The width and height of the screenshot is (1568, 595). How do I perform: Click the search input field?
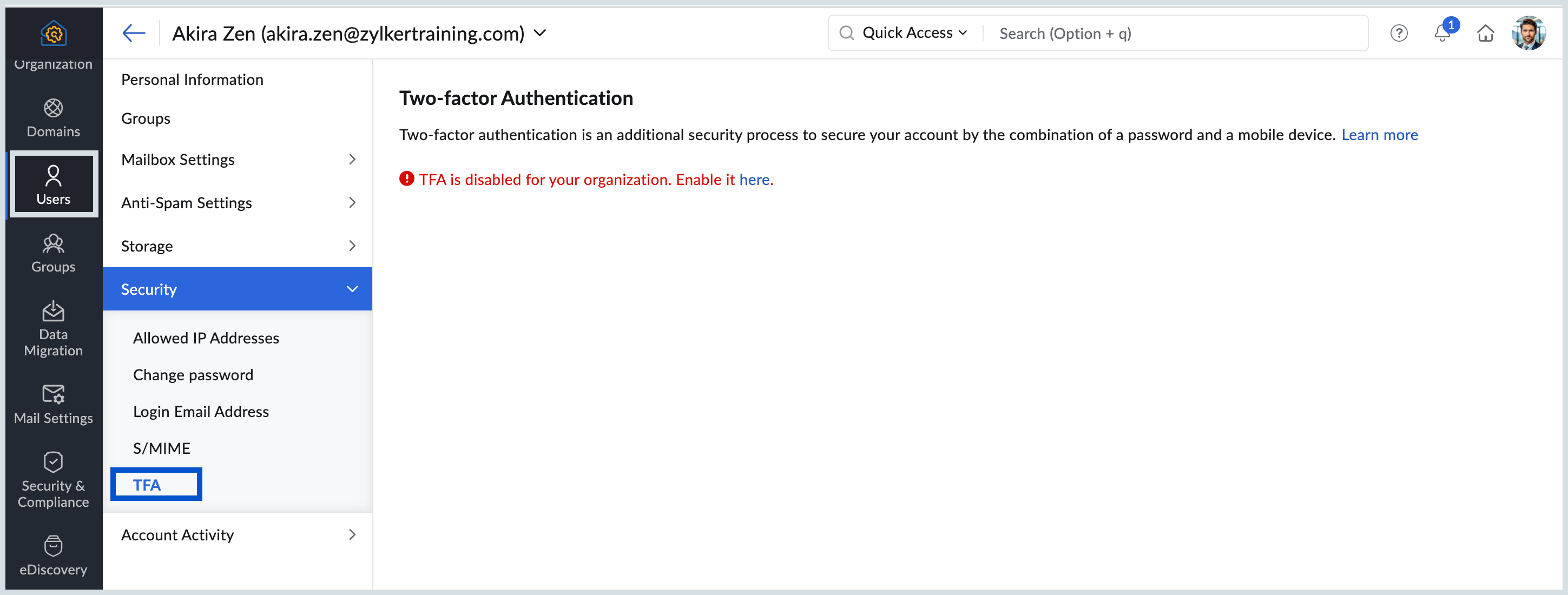1175,34
